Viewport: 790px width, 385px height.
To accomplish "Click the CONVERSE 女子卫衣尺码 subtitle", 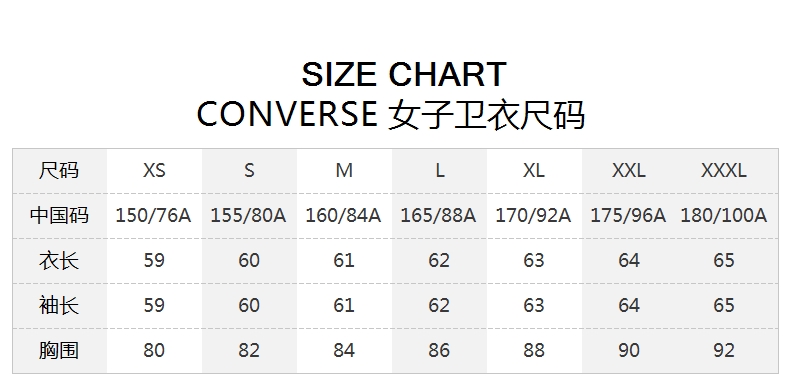I will [390, 114].
